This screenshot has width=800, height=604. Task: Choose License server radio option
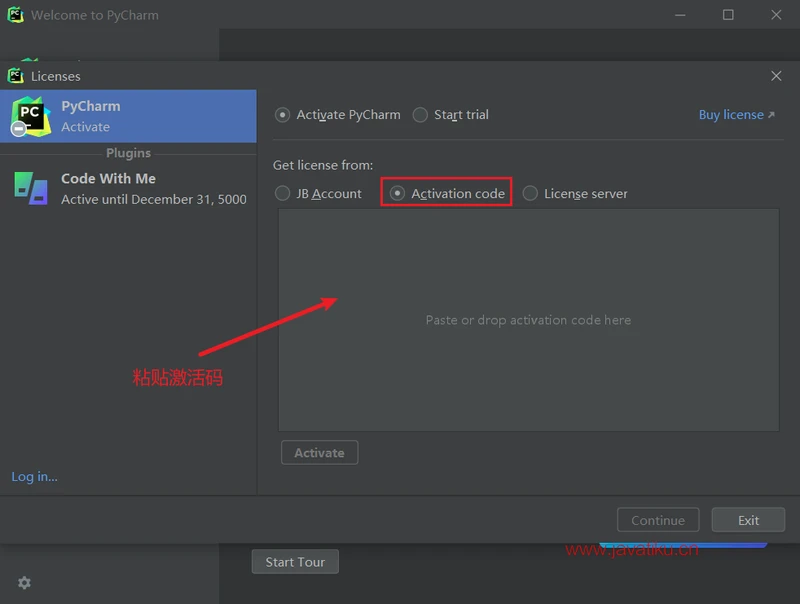click(530, 193)
